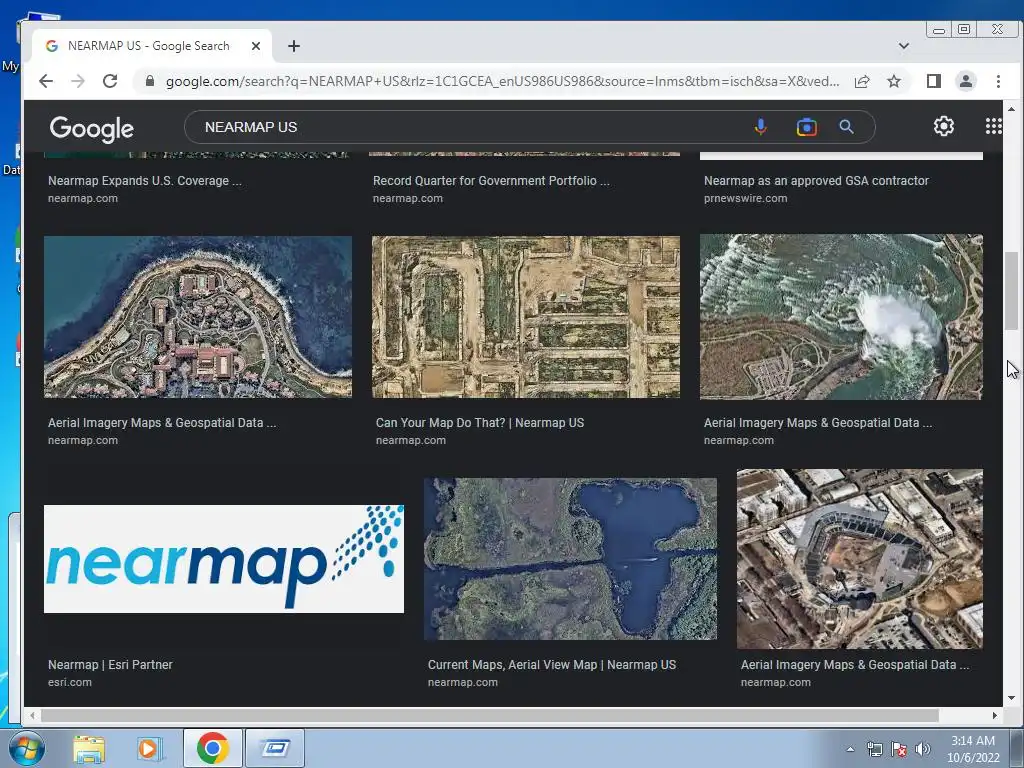Click the horizontal scrollbar thumb
Image resolution: width=1024 pixels, height=768 pixels.
[x=490, y=716]
